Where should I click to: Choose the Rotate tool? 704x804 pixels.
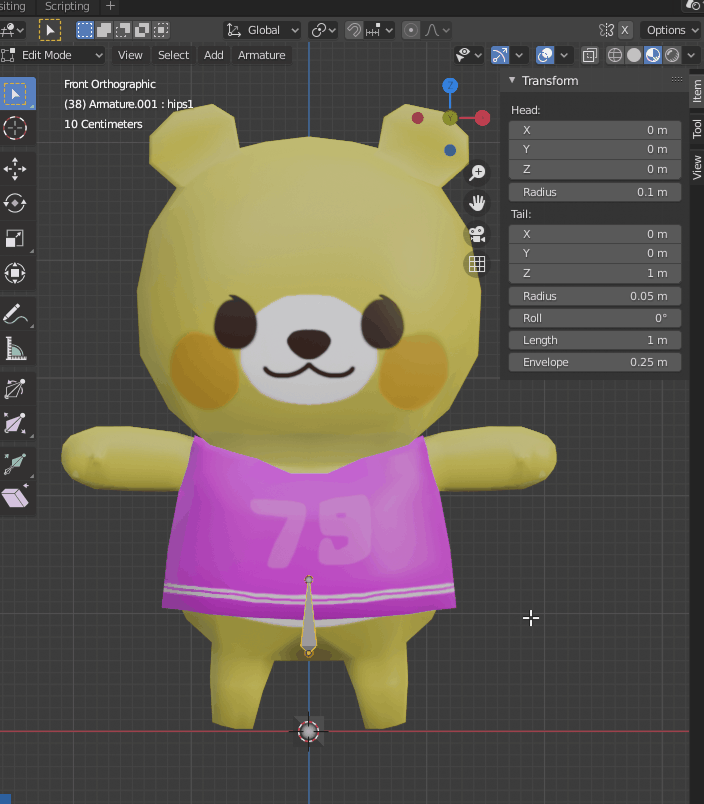(x=15, y=203)
